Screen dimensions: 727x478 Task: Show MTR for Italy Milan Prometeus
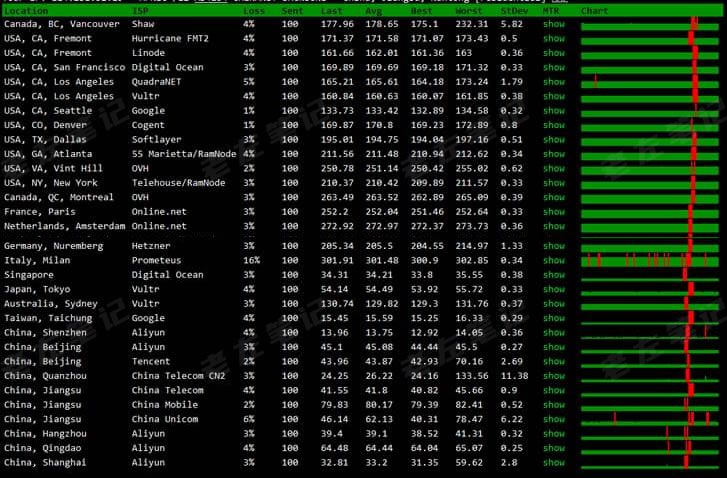[553, 260]
